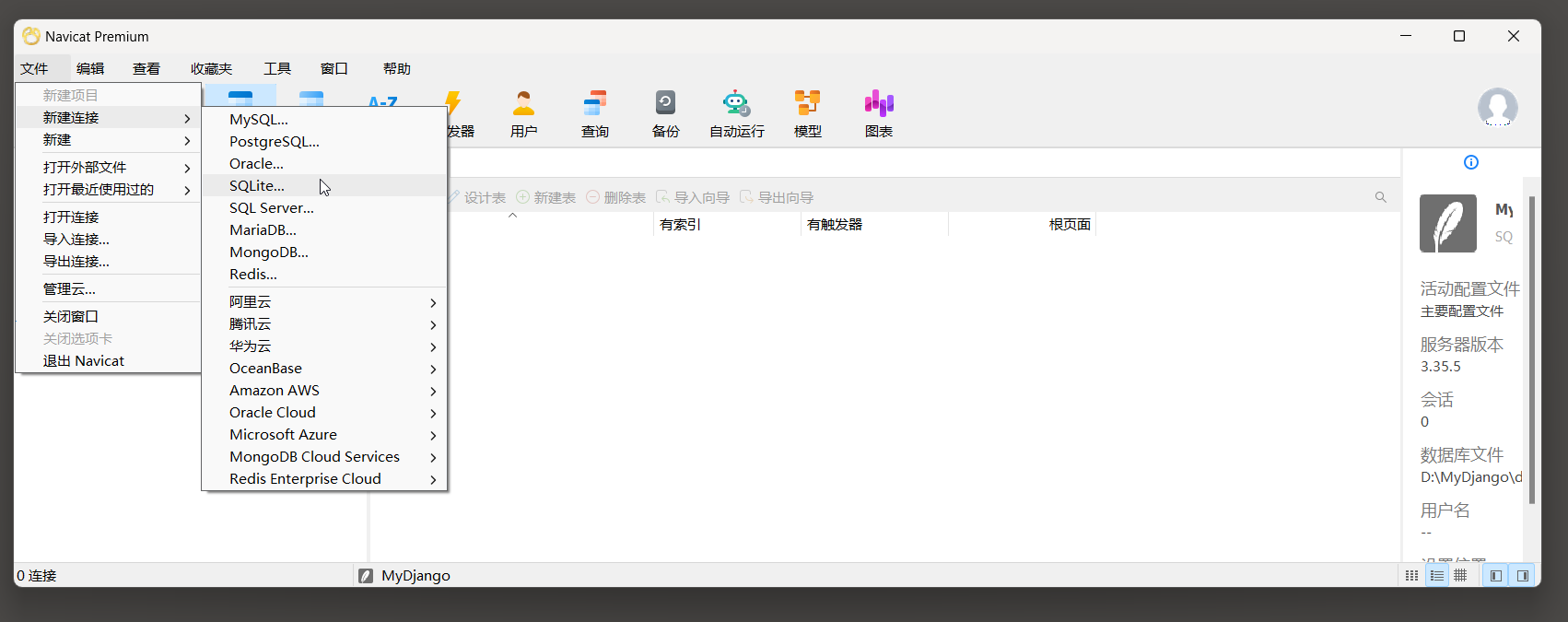Expand the OceanBase connection submenu
This screenshot has height=622, width=1568.
[x=324, y=369]
